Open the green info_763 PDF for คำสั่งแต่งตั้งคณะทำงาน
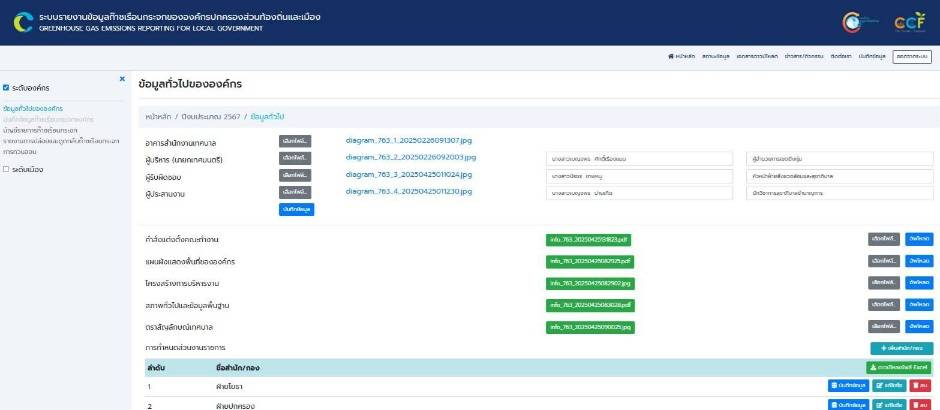The width and height of the screenshot is (940, 410). 588,240
